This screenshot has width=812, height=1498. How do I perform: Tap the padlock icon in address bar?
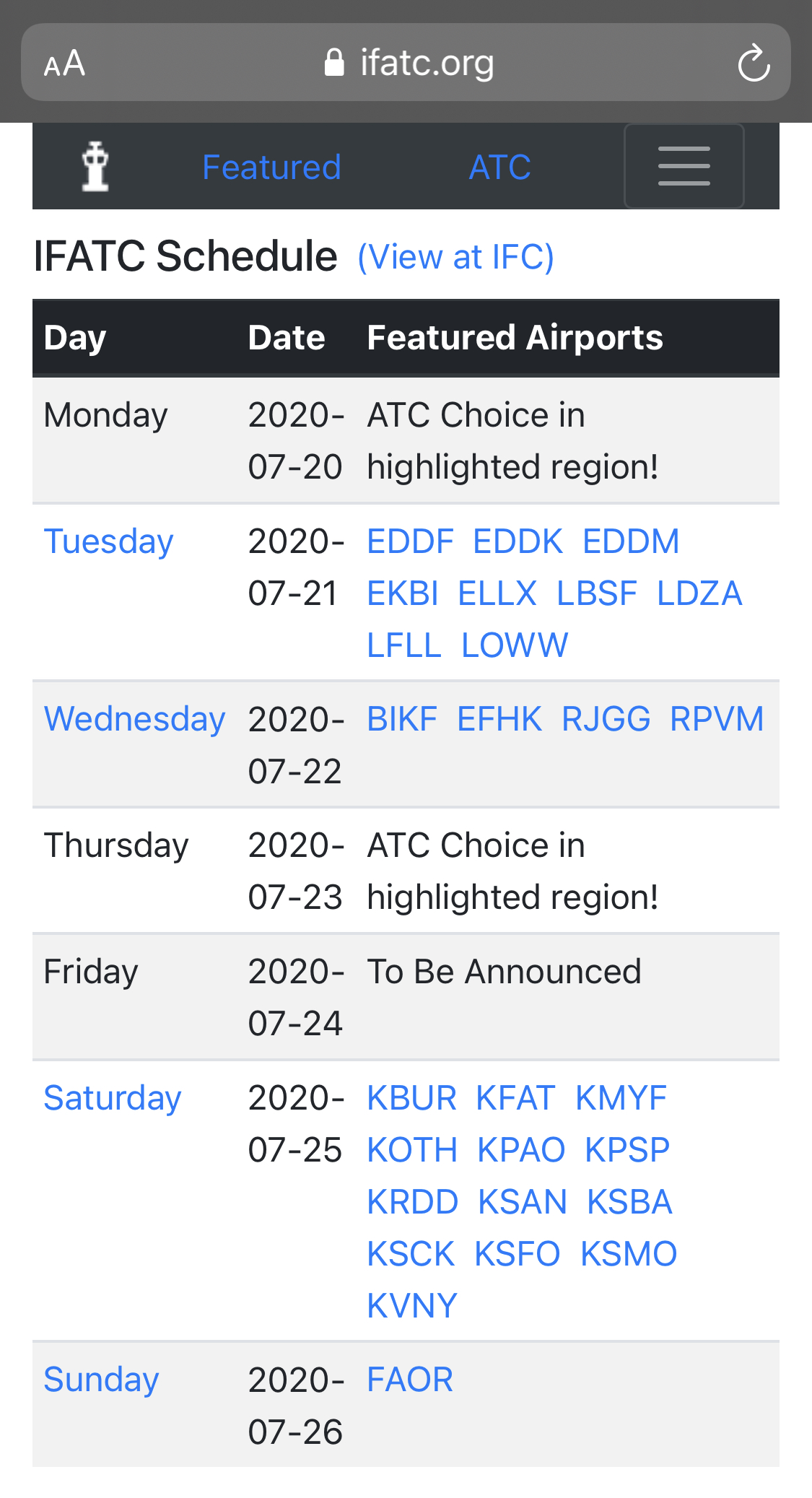334,63
